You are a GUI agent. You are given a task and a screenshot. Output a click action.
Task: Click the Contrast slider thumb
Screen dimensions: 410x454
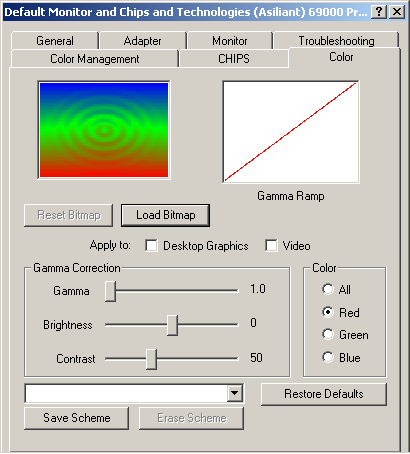151,359
